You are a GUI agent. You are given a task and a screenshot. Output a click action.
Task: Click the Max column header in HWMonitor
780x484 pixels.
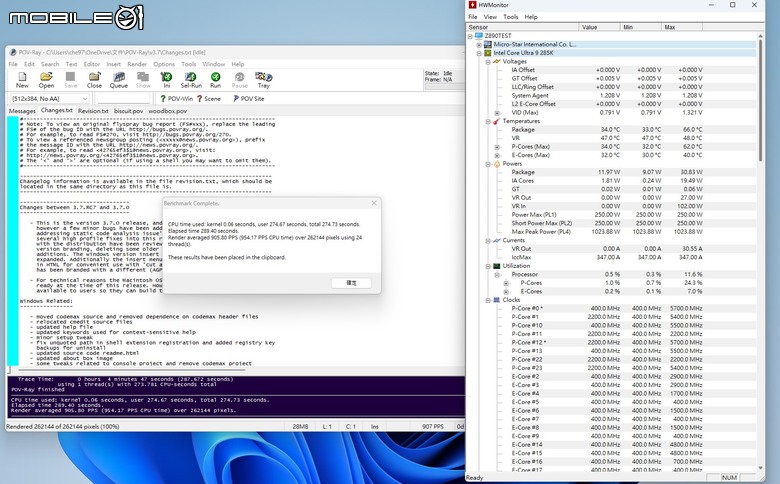point(682,27)
